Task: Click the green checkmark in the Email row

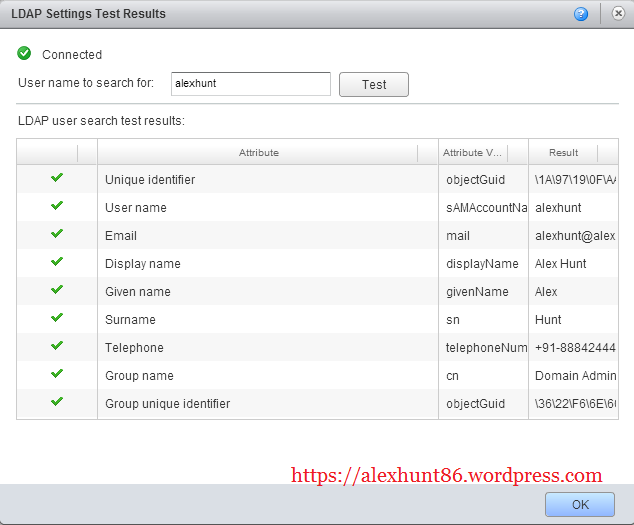Action: pos(57,234)
